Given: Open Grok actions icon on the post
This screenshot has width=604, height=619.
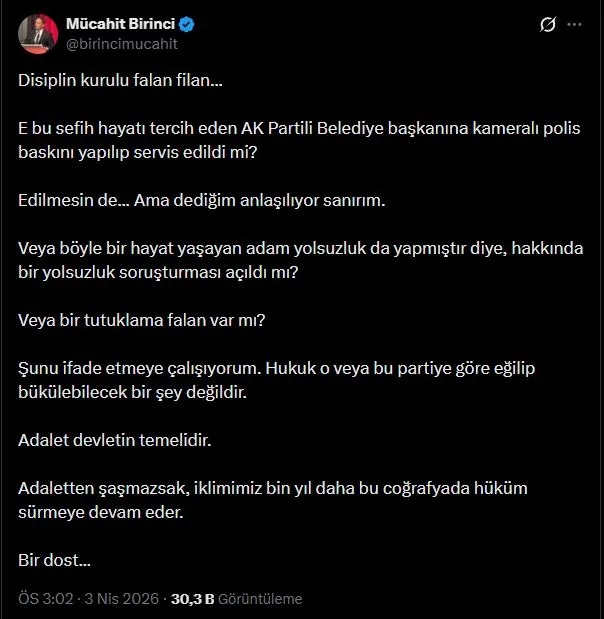Looking at the screenshot, I should (x=547, y=25).
